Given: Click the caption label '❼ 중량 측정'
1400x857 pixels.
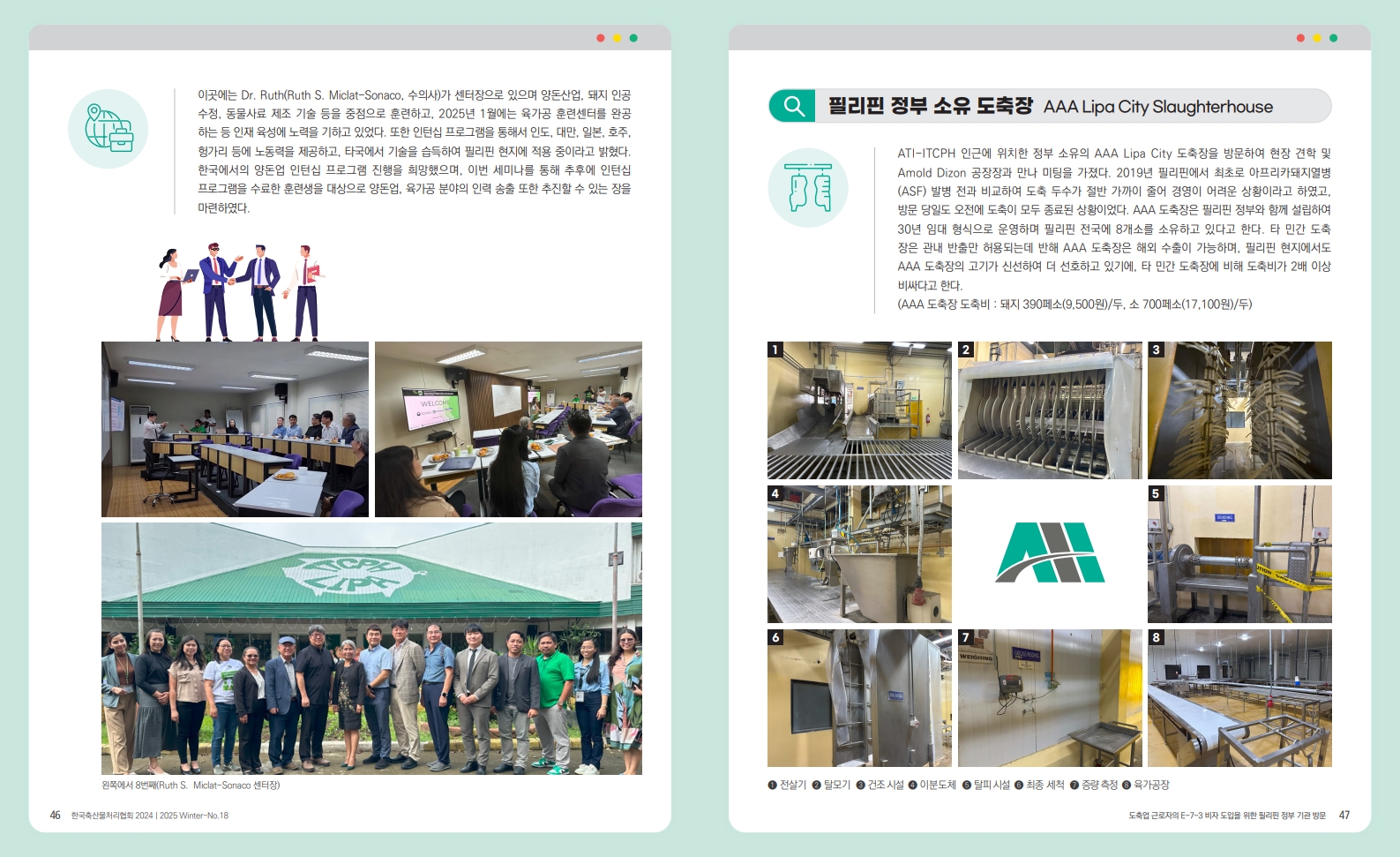Looking at the screenshot, I should pos(1094,785).
